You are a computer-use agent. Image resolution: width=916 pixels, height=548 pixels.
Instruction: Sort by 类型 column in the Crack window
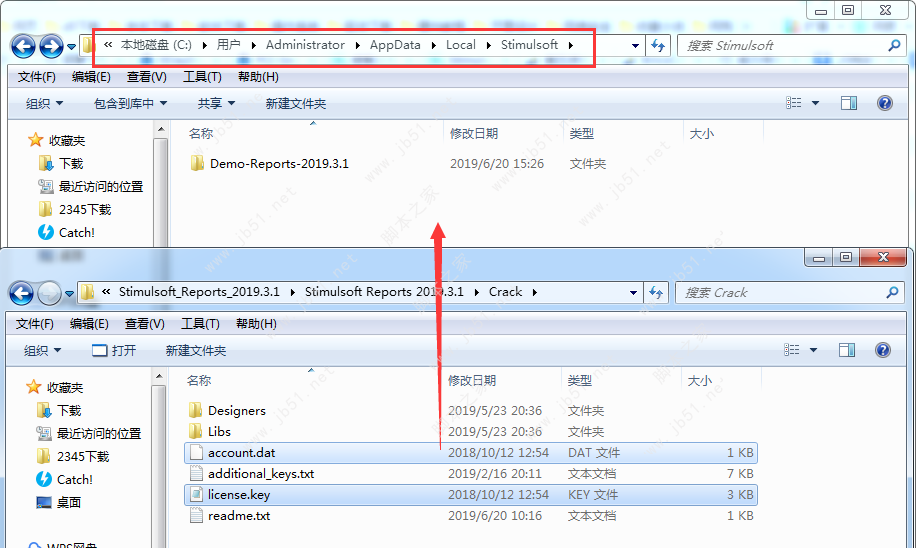(580, 381)
